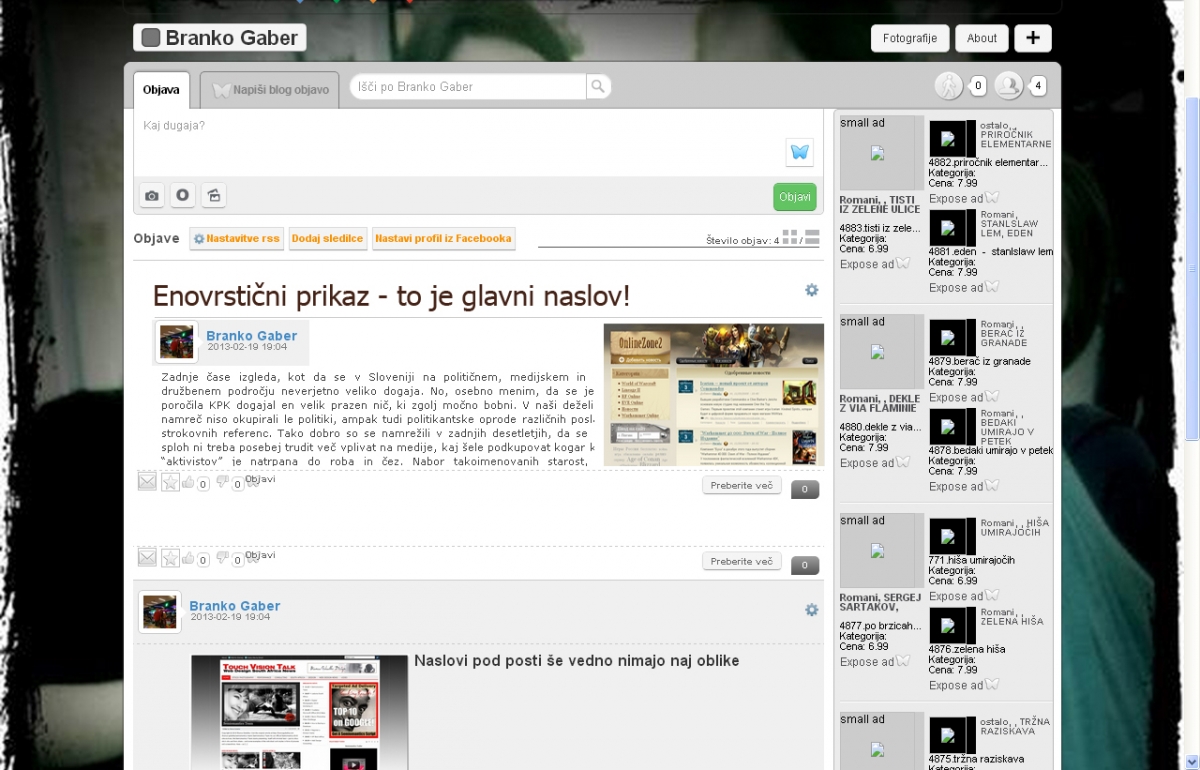Open the gear menu on the second post
The image size is (1200, 770).
(x=811, y=610)
